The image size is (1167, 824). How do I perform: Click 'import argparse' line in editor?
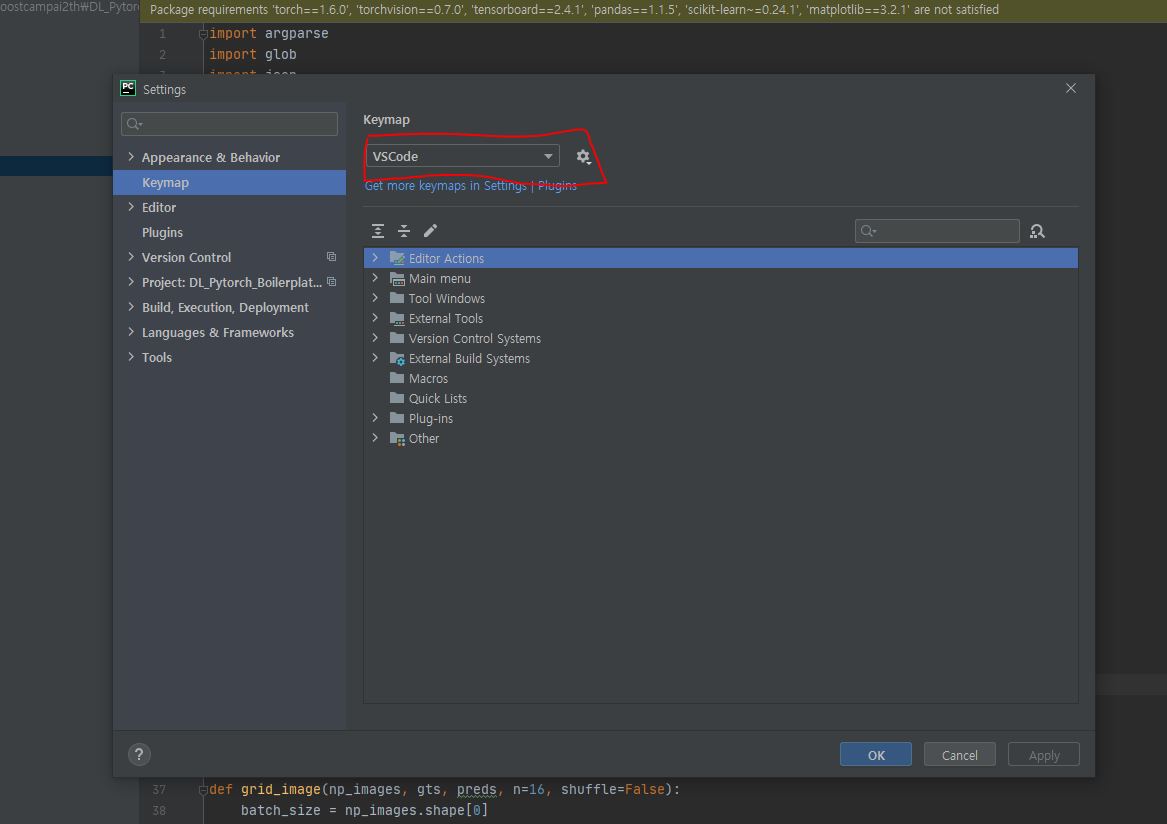(269, 33)
